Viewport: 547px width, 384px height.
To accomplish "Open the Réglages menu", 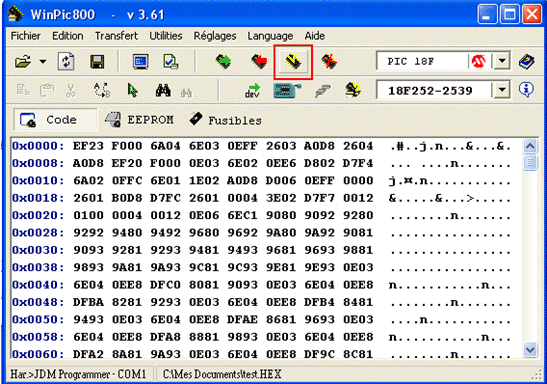I will coord(215,36).
